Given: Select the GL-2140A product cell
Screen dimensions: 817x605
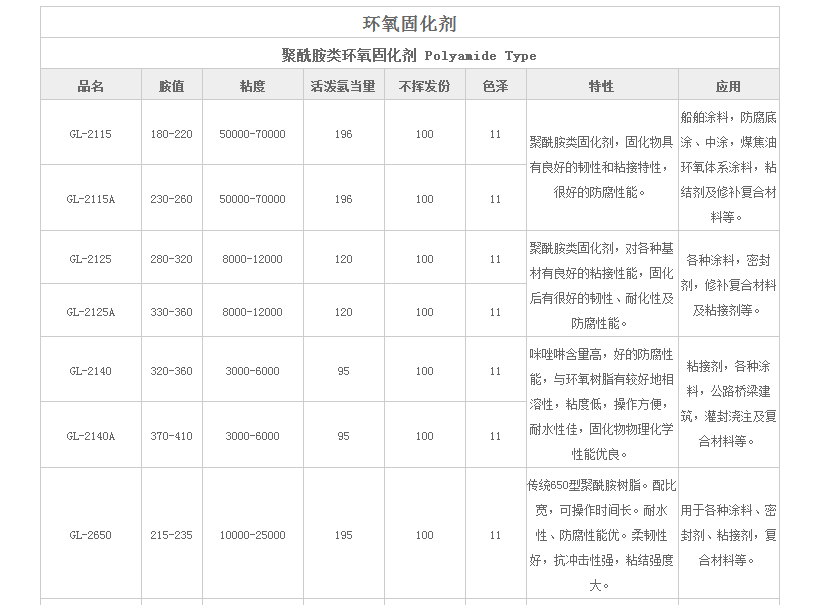Looking at the screenshot, I should (91, 436).
